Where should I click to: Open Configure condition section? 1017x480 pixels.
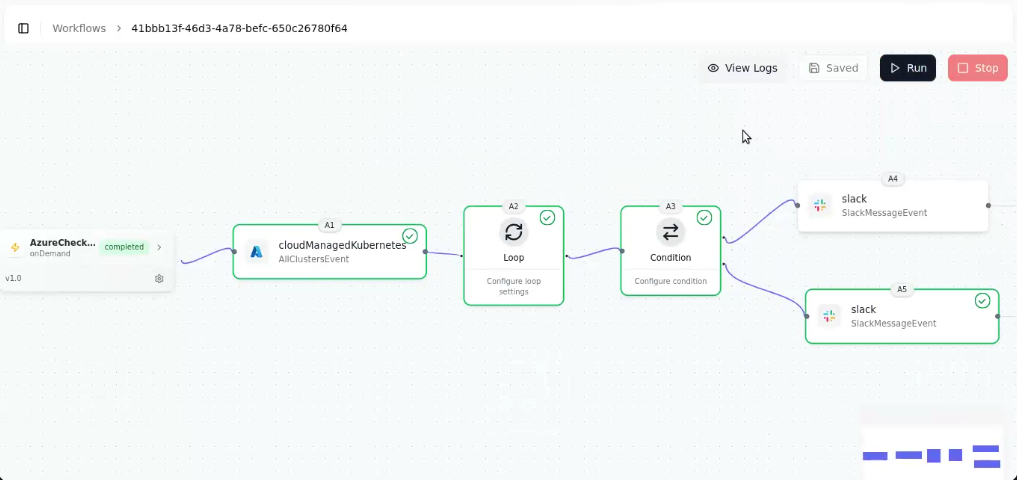(671, 281)
